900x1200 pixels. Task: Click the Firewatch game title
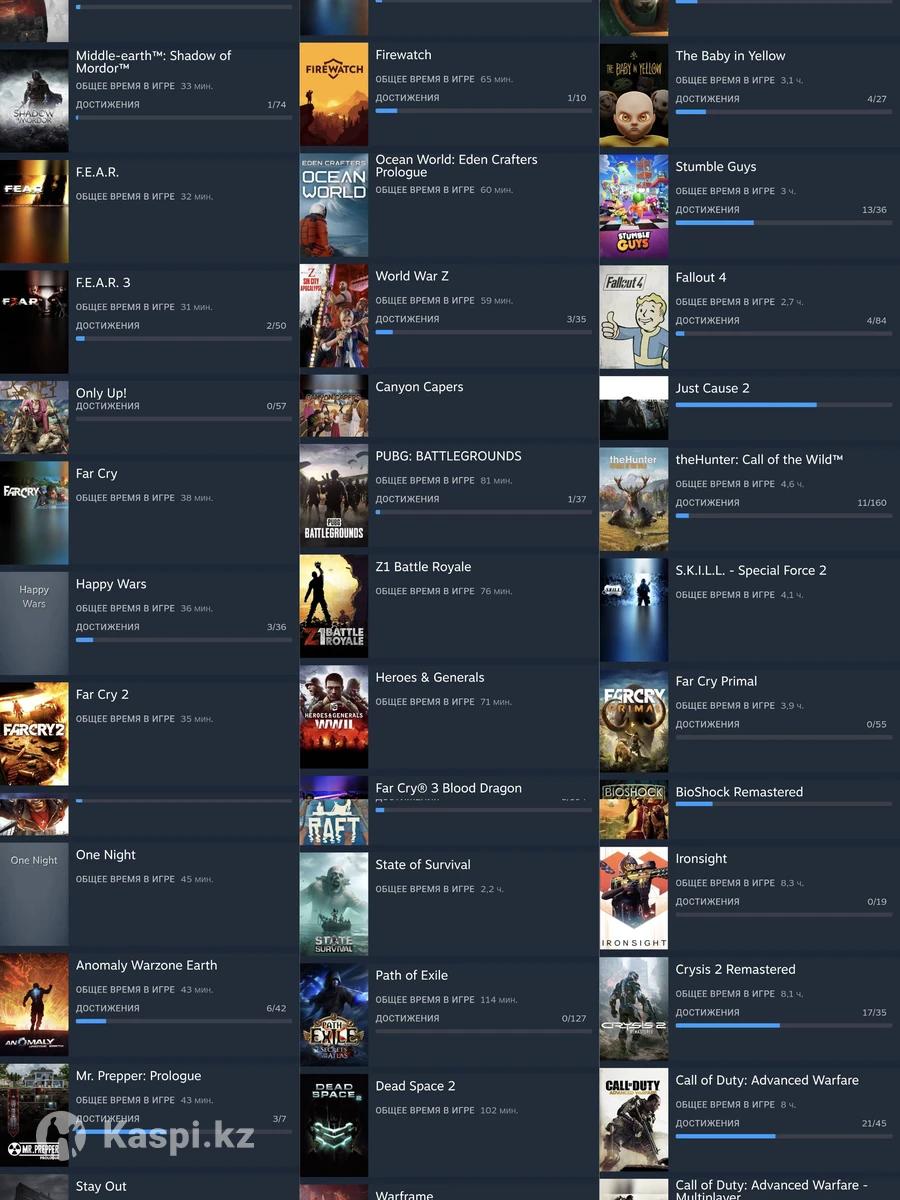(x=403, y=55)
